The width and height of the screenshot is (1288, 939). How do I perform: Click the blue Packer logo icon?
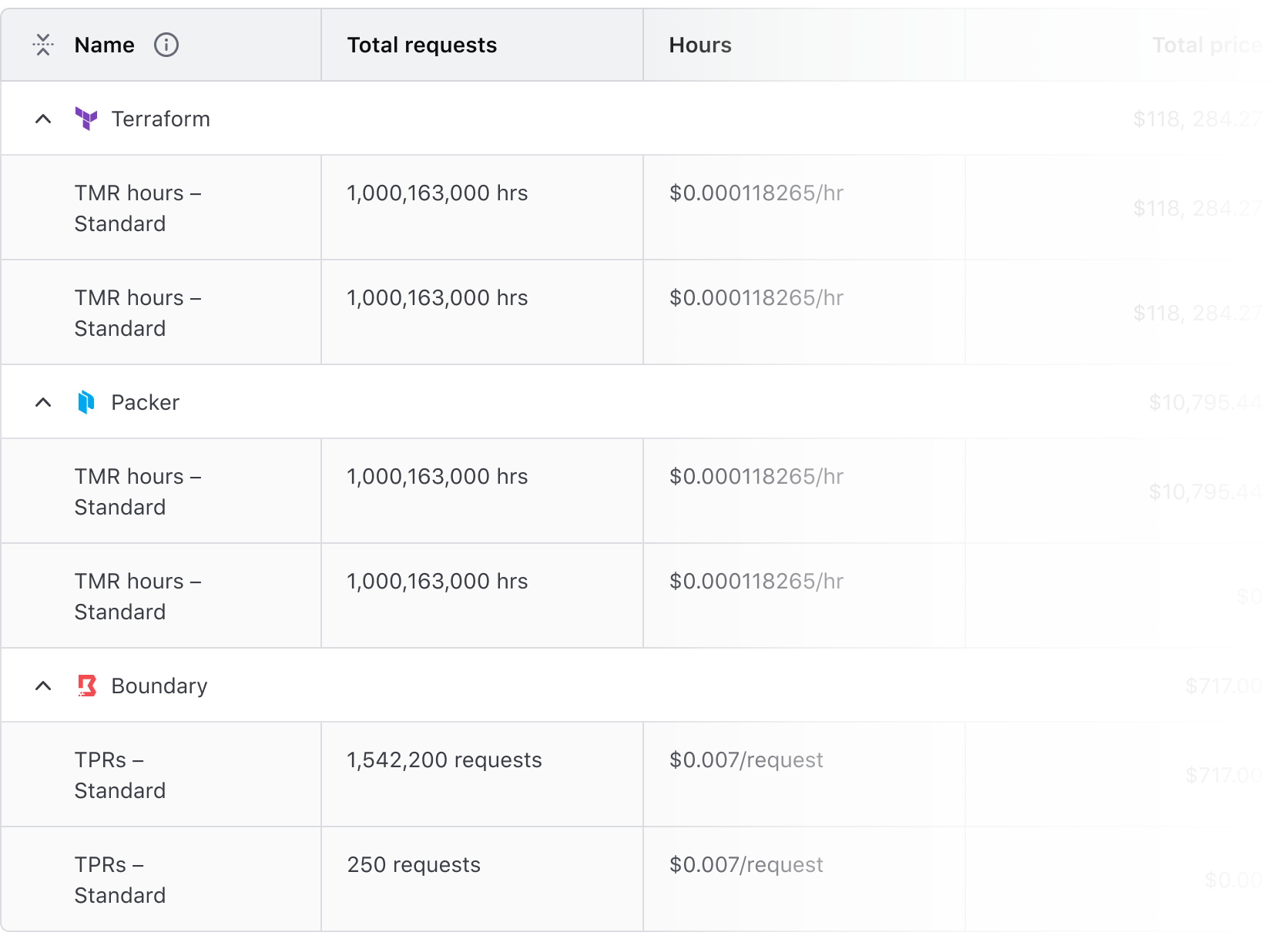click(x=86, y=402)
